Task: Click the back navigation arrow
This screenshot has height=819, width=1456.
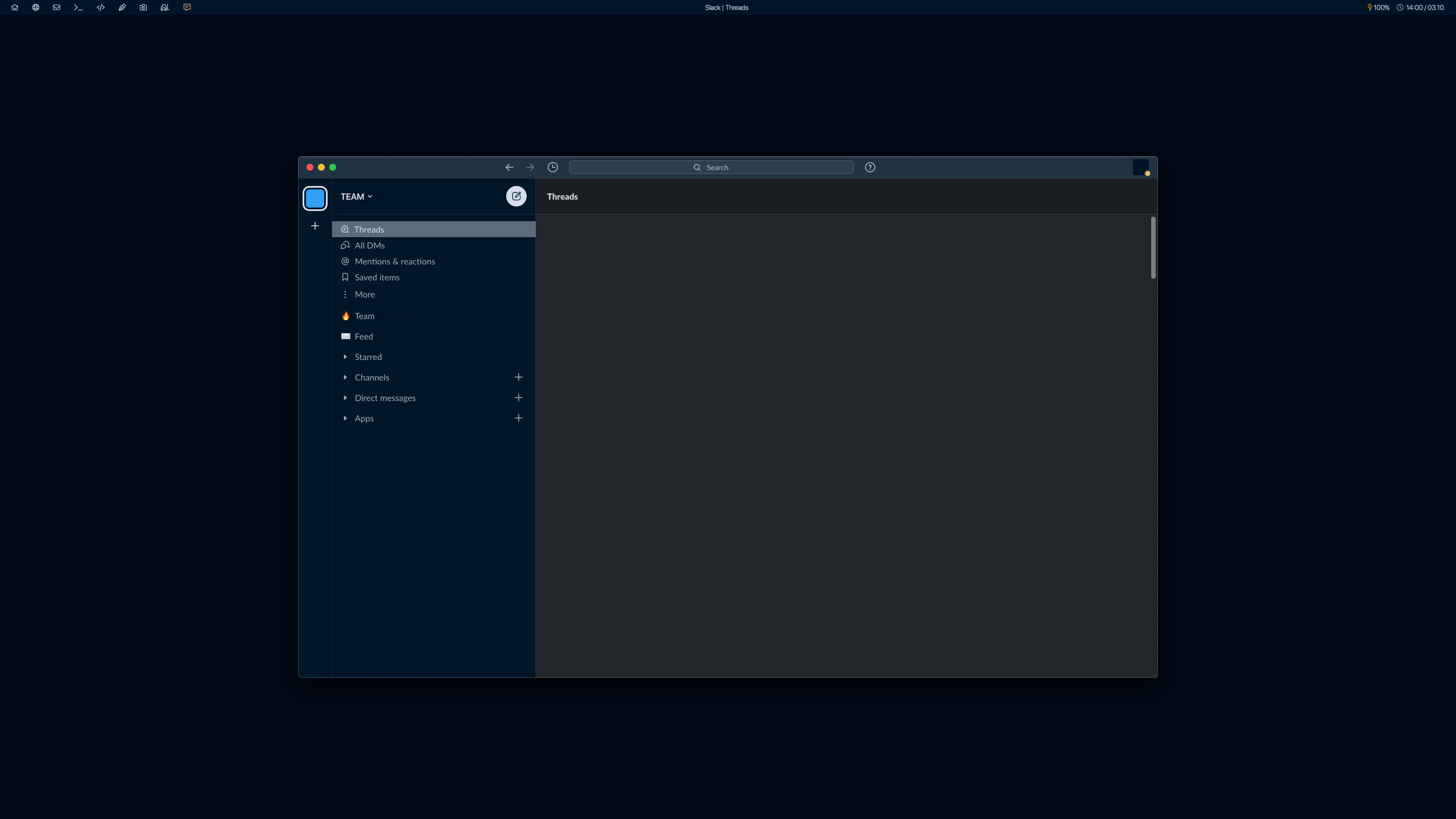Action: 509,167
